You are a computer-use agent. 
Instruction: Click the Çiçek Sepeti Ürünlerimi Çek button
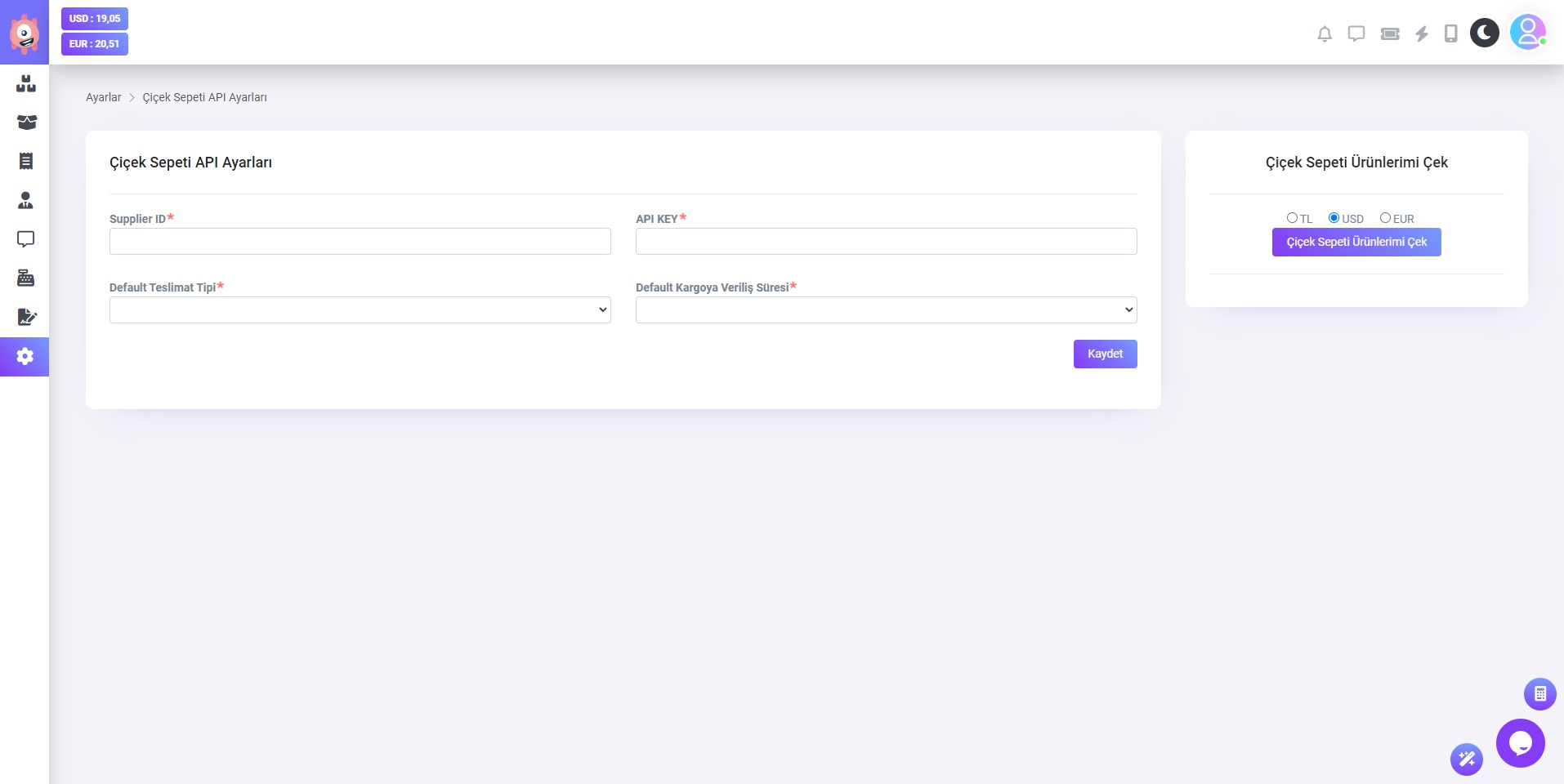tap(1356, 242)
